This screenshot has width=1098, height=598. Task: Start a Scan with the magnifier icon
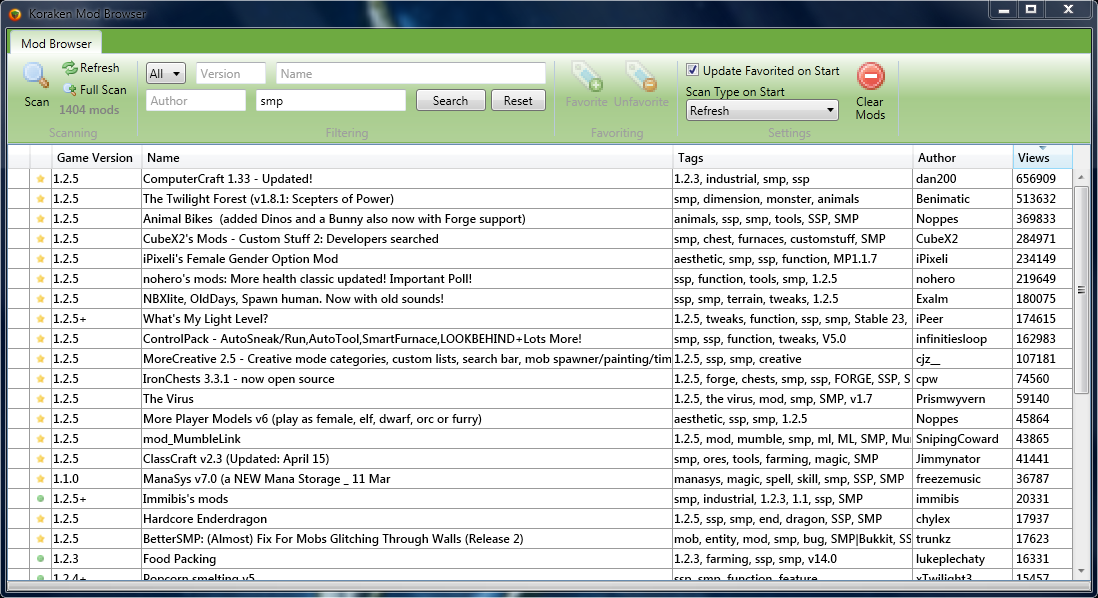pos(35,76)
